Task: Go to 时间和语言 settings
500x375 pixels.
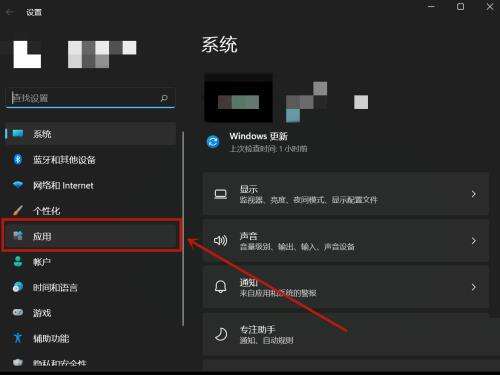Action: point(91,287)
